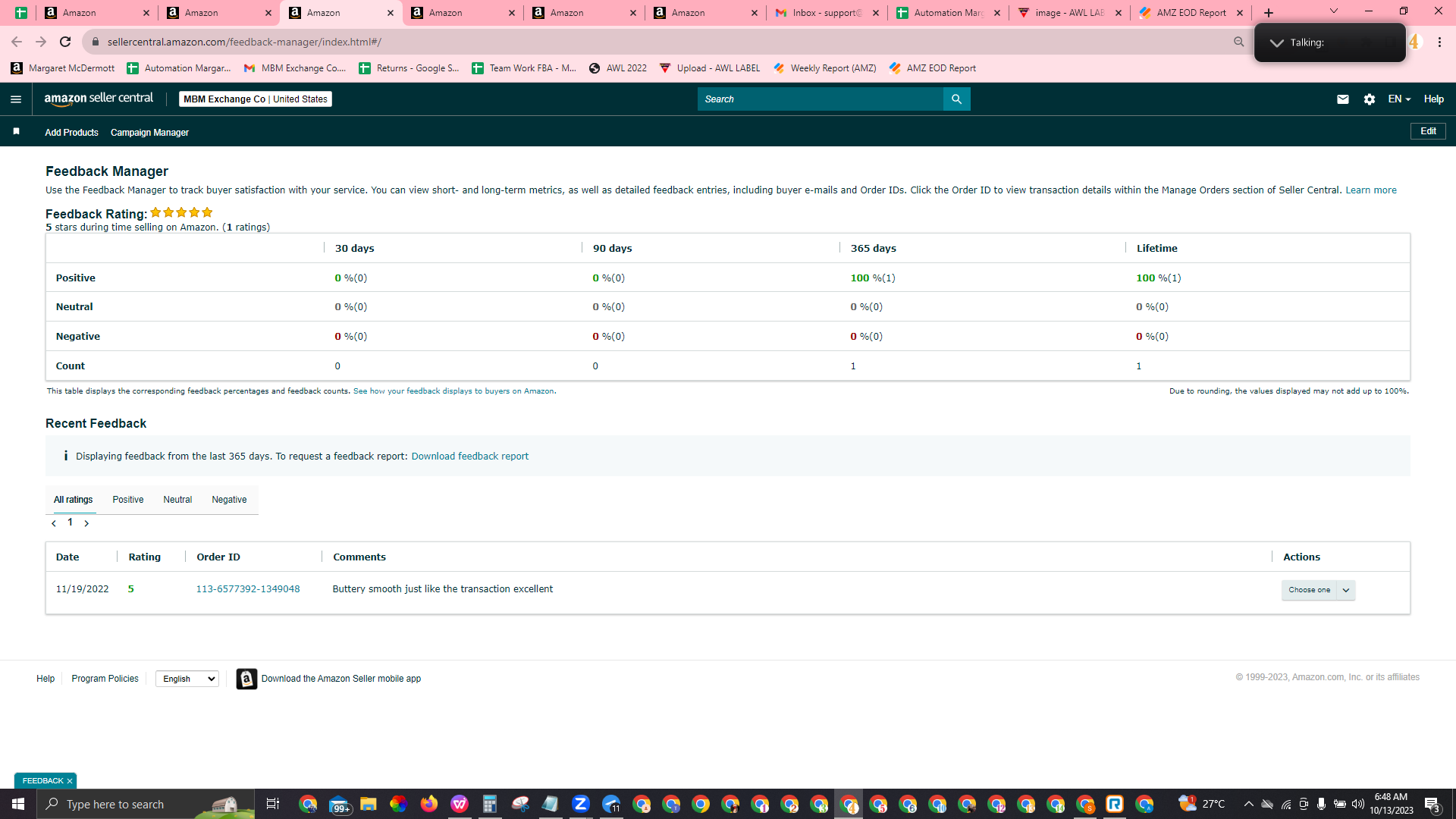Click the search magnifier button

tap(956, 99)
